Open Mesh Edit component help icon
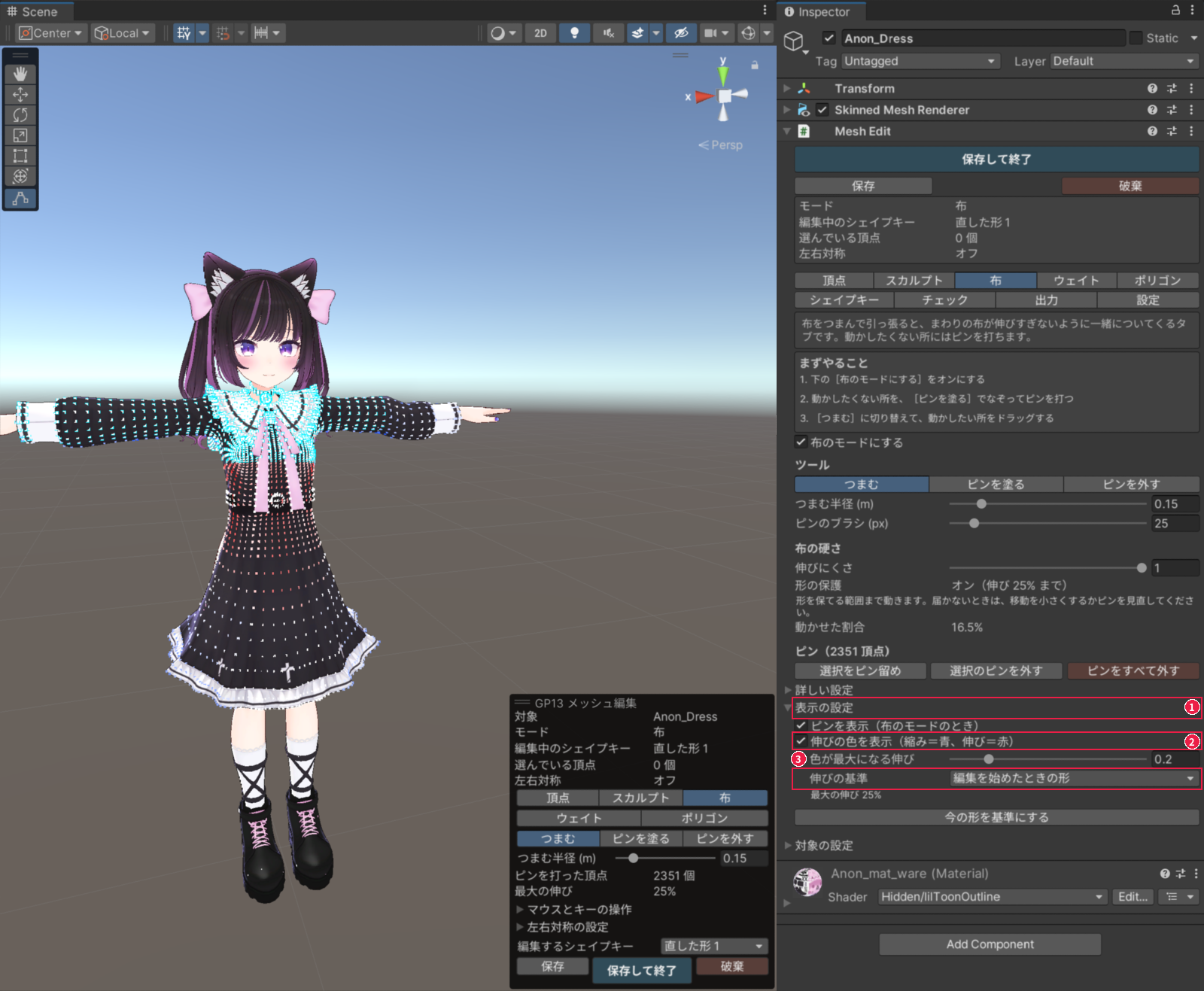 click(x=1152, y=131)
